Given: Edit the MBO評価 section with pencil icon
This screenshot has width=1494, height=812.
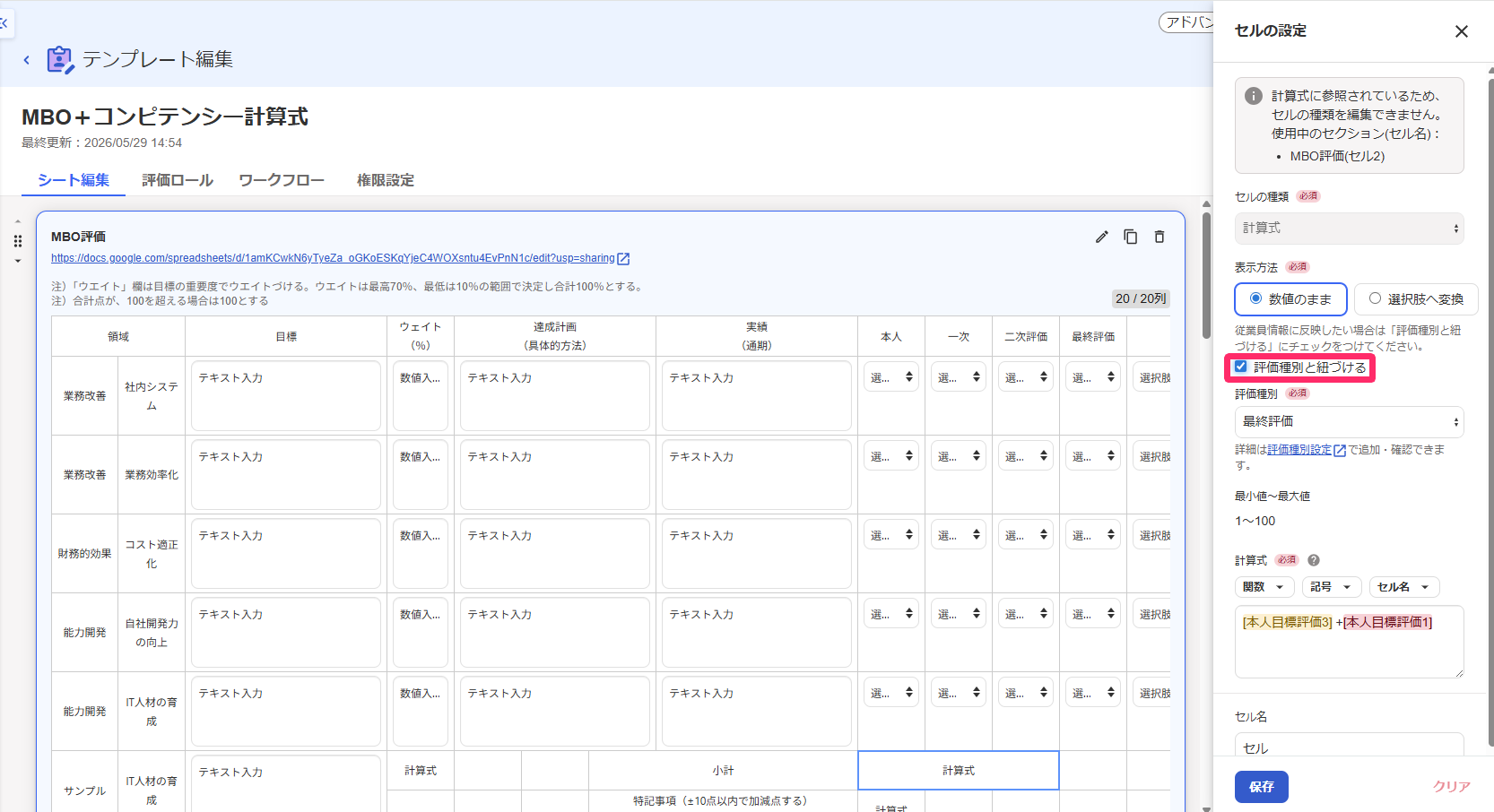Looking at the screenshot, I should (x=1102, y=237).
